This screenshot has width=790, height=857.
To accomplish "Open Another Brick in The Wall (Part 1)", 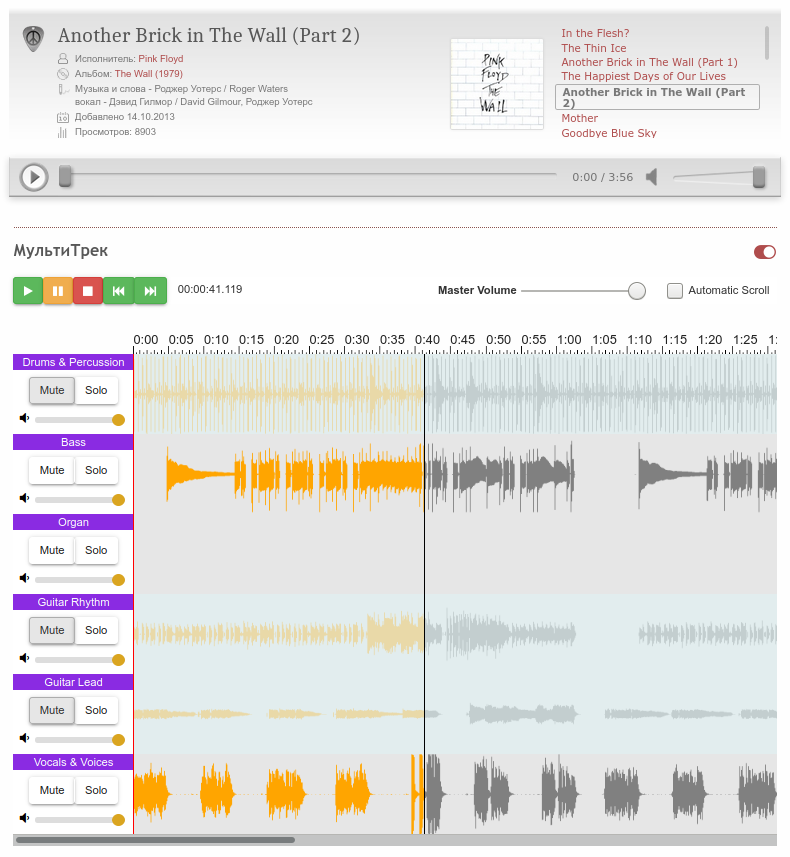I will click(x=649, y=62).
